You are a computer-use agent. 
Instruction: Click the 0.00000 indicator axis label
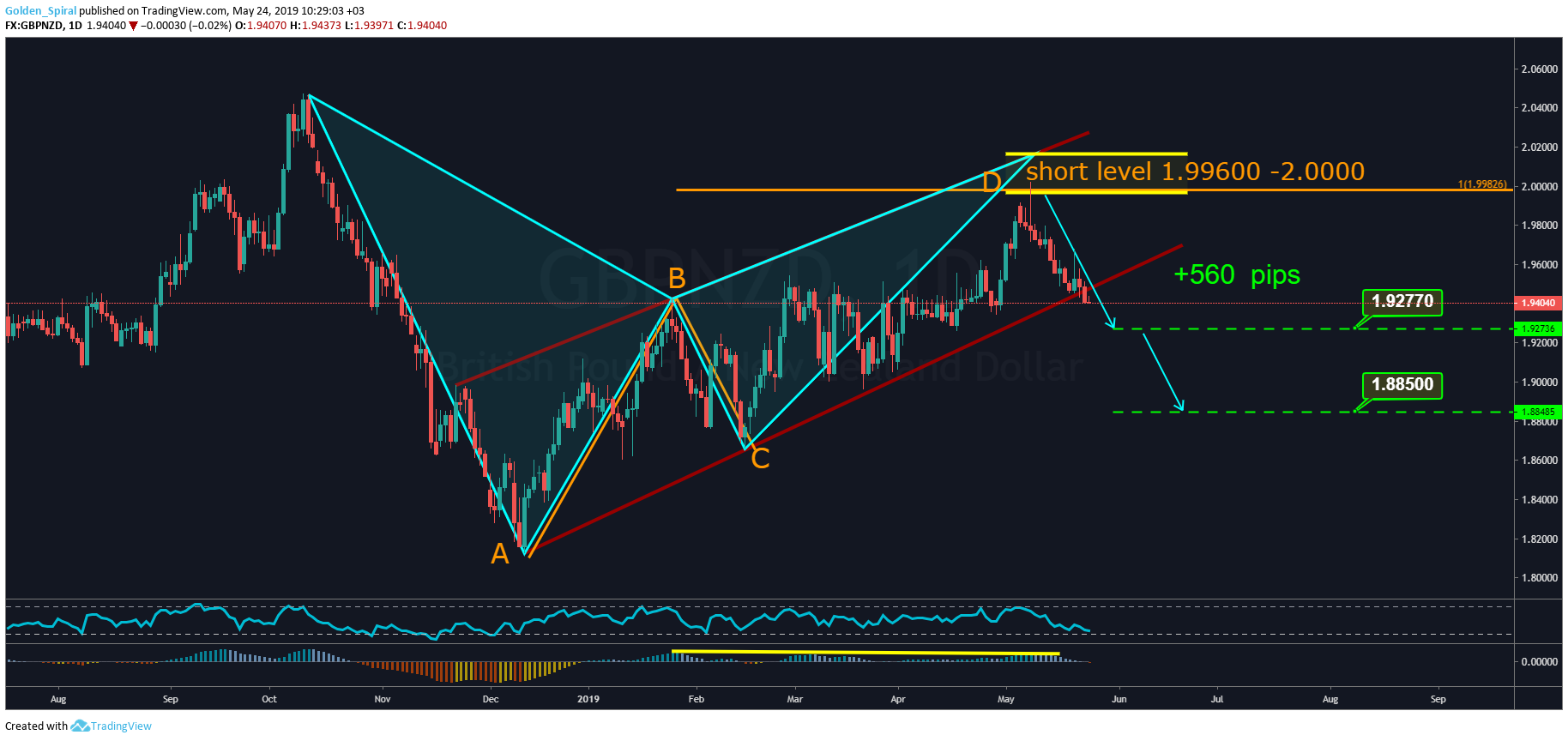click(x=1540, y=662)
